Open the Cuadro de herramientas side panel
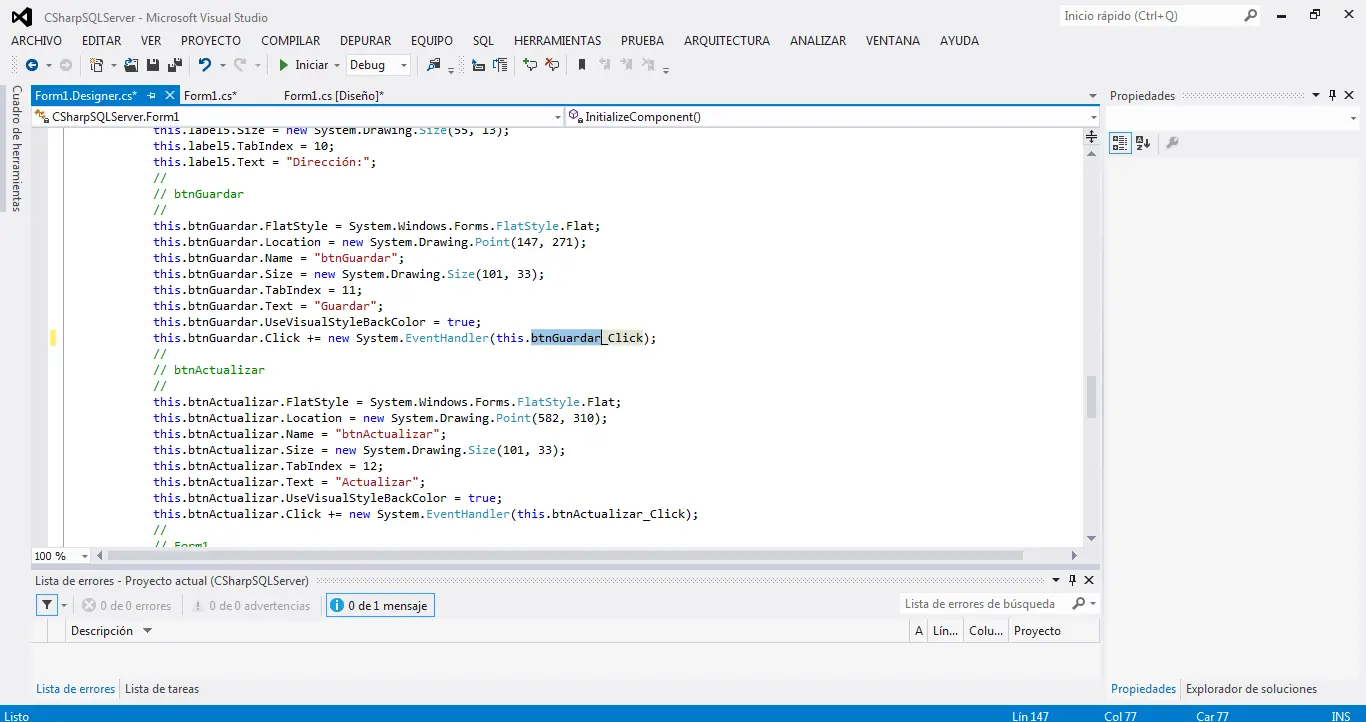This screenshot has height=722, width=1366. [16, 148]
